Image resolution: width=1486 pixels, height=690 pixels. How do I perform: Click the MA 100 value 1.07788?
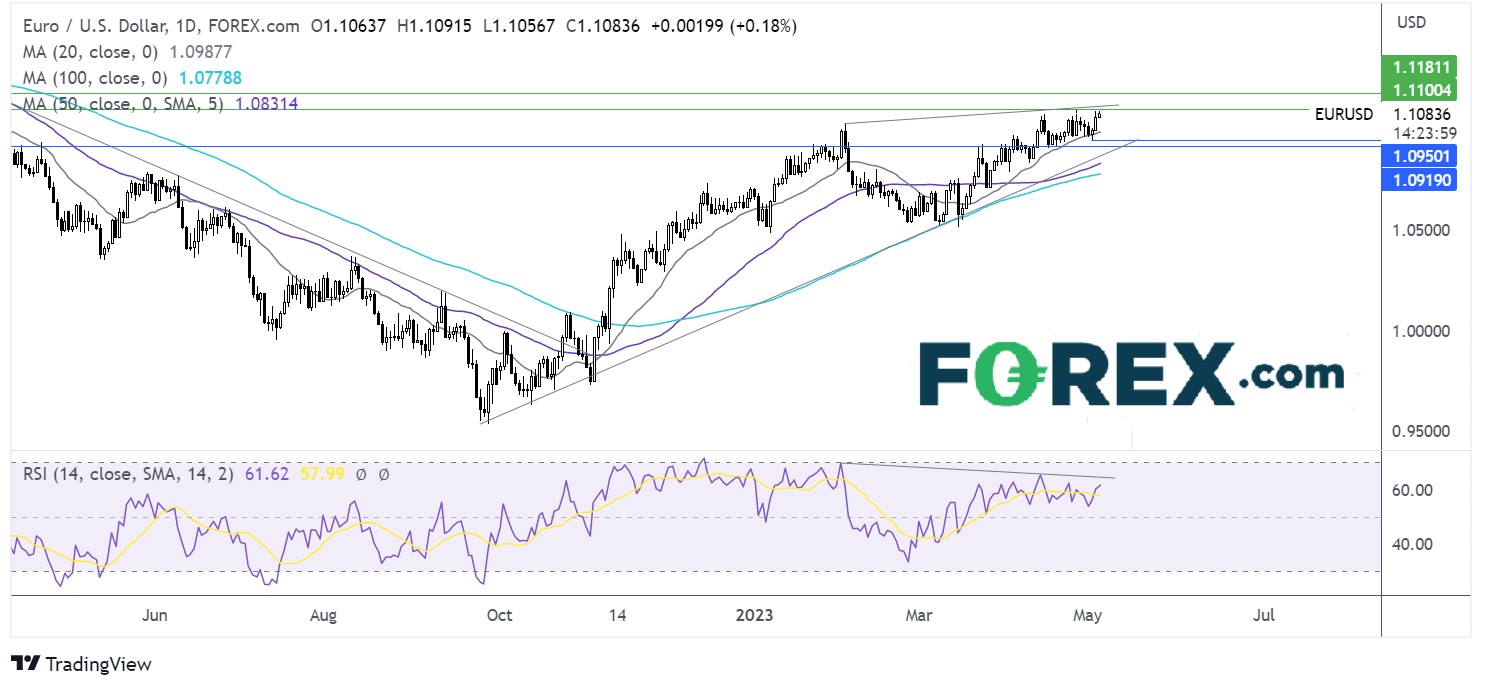(213, 78)
